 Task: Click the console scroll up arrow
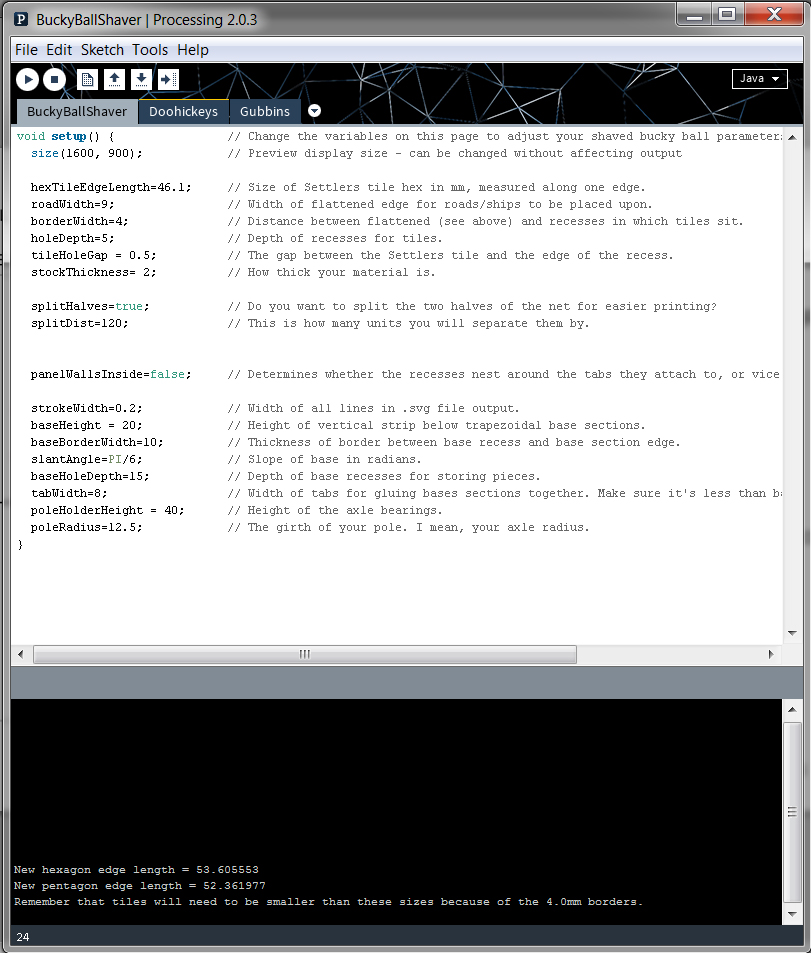[792, 709]
